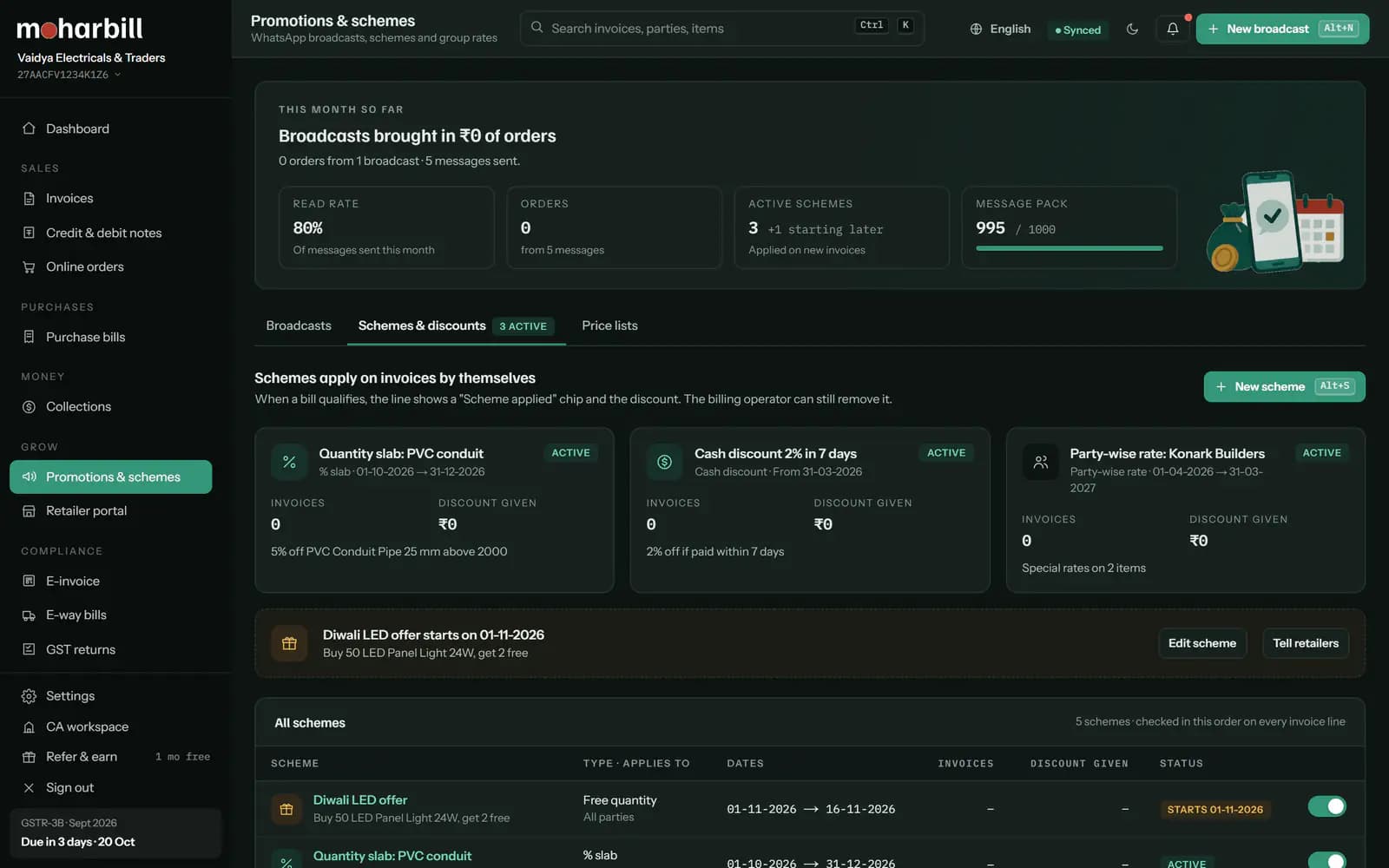This screenshot has width=1389, height=868.
Task: Open notifications via bell icon
Action: (x=1172, y=29)
